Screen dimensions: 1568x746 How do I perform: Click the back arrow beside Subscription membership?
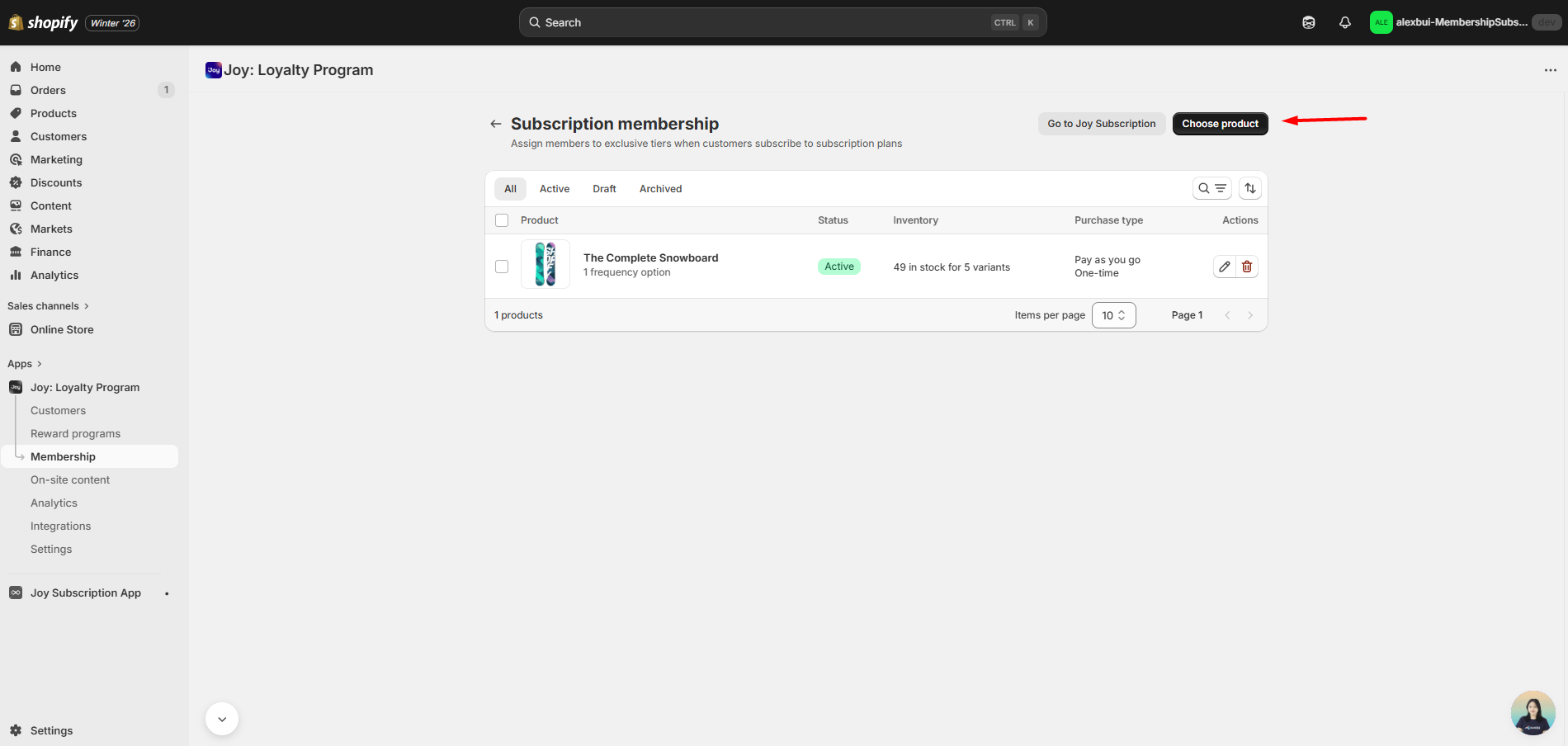pyautogui.click(x=496, y=124)
